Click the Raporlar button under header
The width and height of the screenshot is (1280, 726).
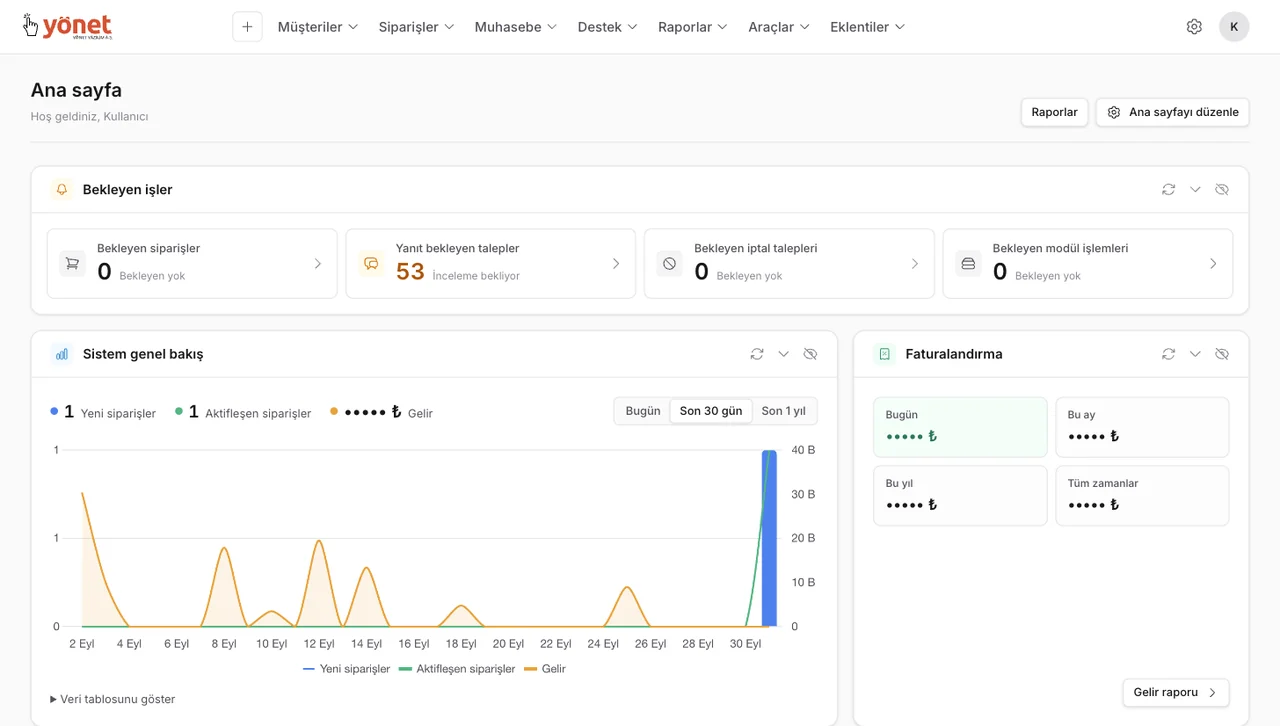(1054, 112)
